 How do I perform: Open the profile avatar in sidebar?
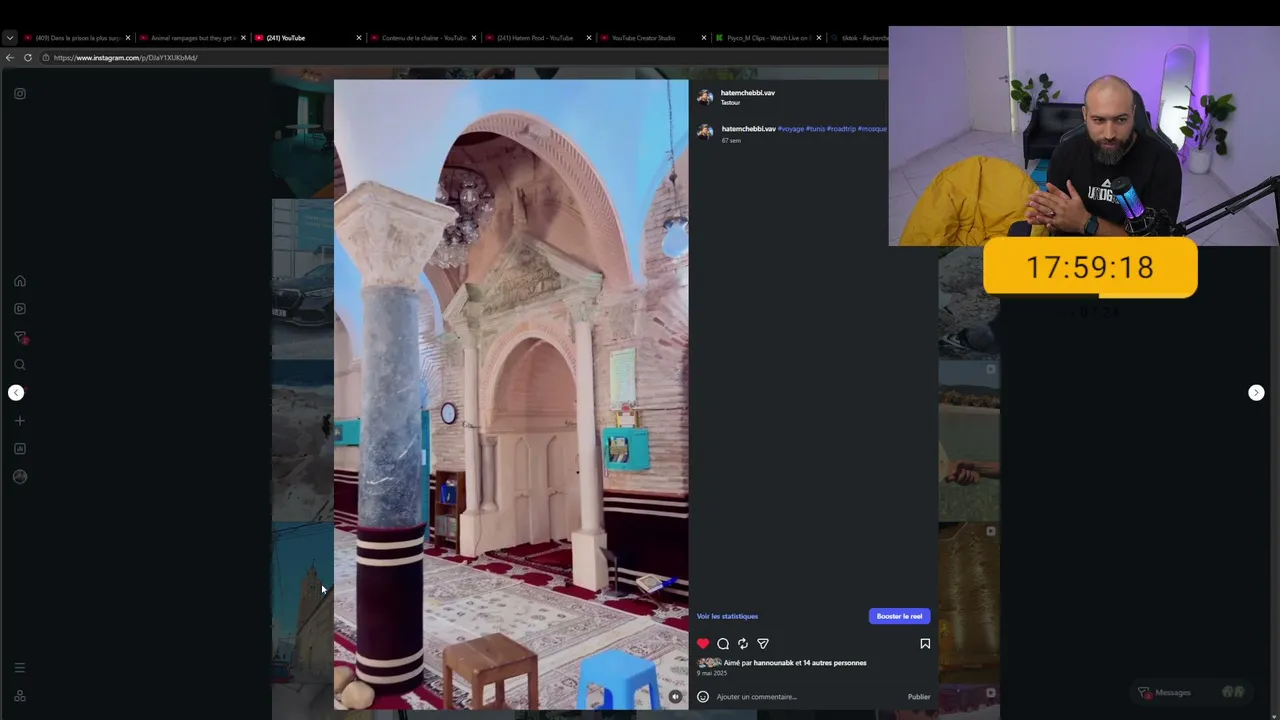point(20,477)
